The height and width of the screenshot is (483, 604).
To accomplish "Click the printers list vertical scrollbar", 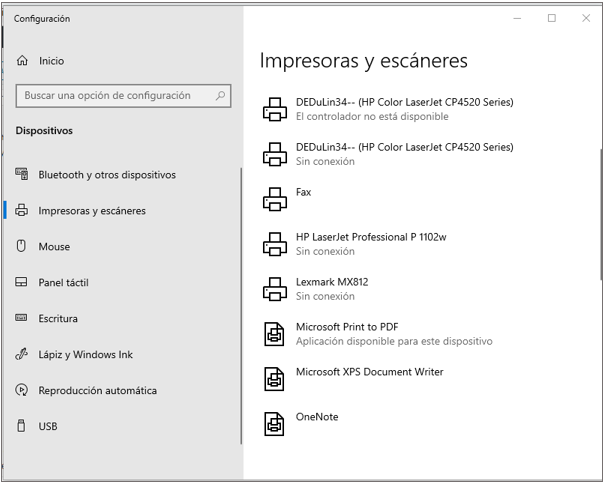I will point(601,214).
